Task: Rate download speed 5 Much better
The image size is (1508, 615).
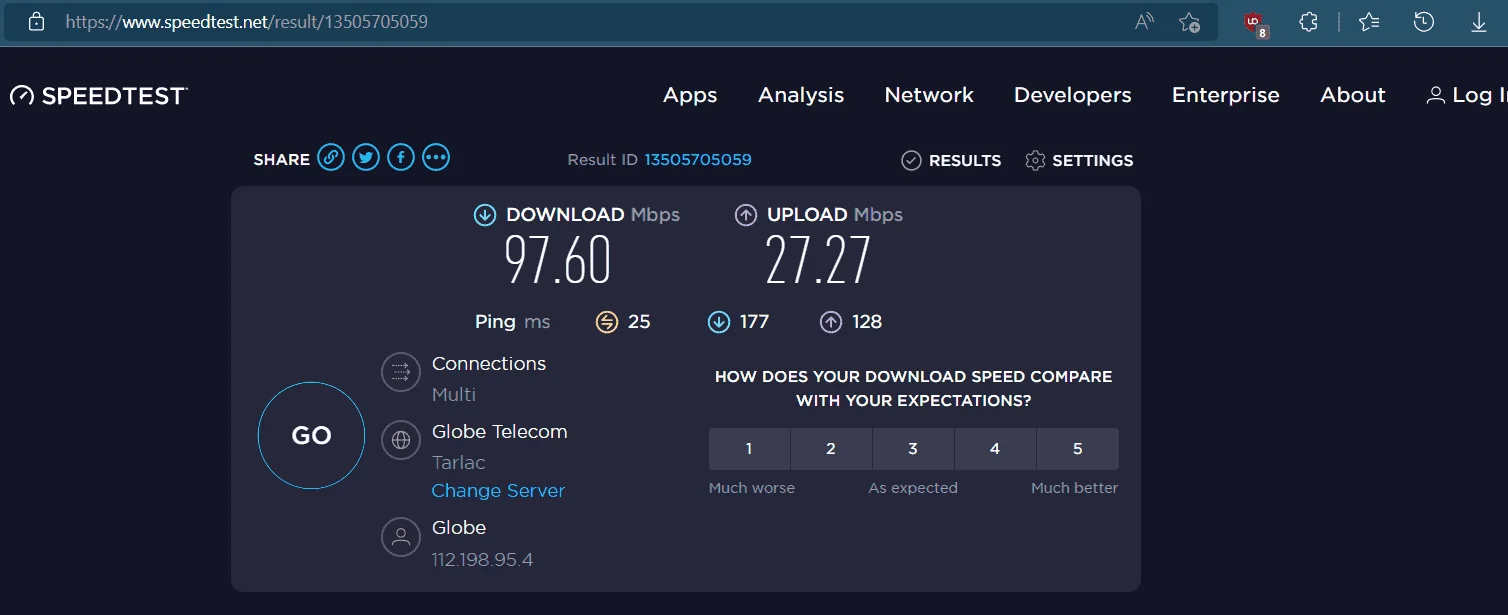Action: point(1078,449)
